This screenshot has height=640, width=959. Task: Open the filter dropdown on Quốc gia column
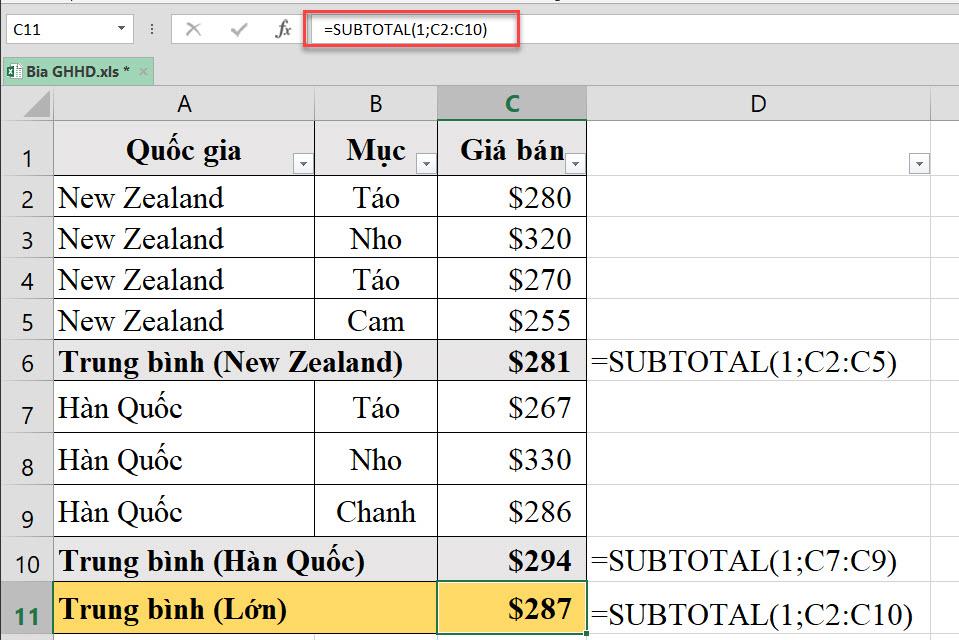coord(302,161)
